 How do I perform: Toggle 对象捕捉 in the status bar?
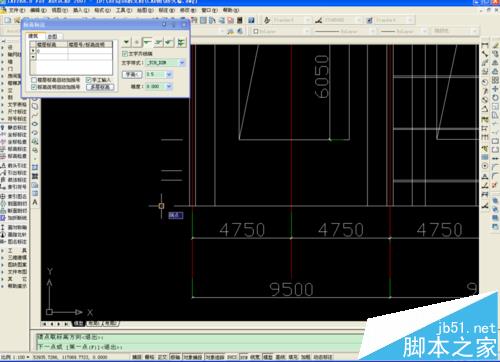click(193, 357)
